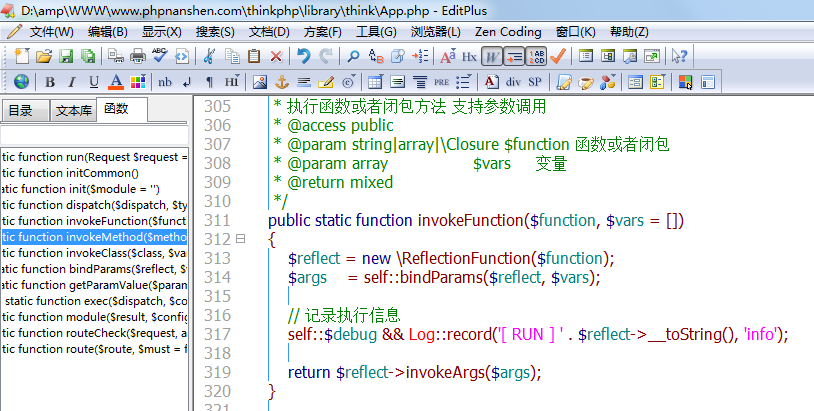The height and width of the screenshot is (411, 814).
Task: Open the 搜索(S) menu
Action: point(215,32)
